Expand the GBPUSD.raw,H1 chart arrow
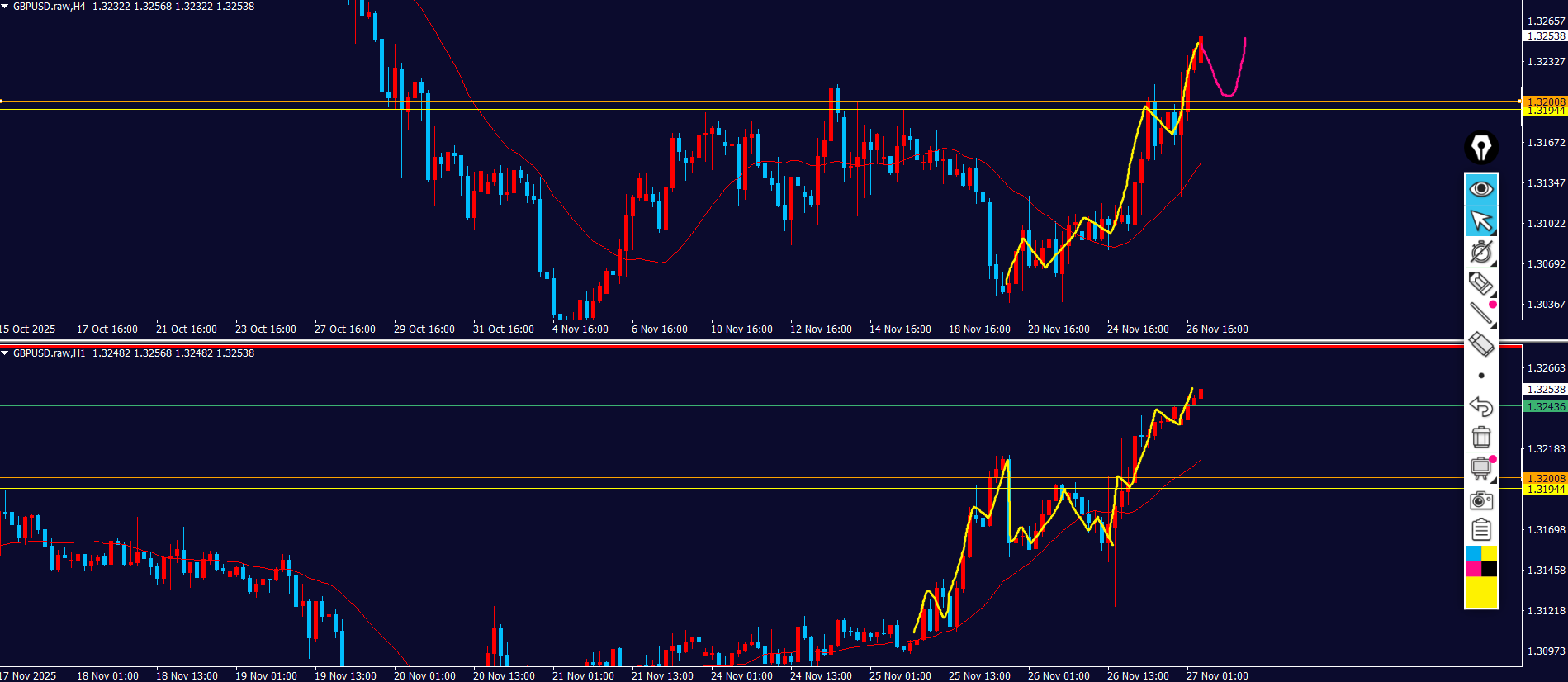Viewport: 1568px width, 682px height. coord(5,353)
